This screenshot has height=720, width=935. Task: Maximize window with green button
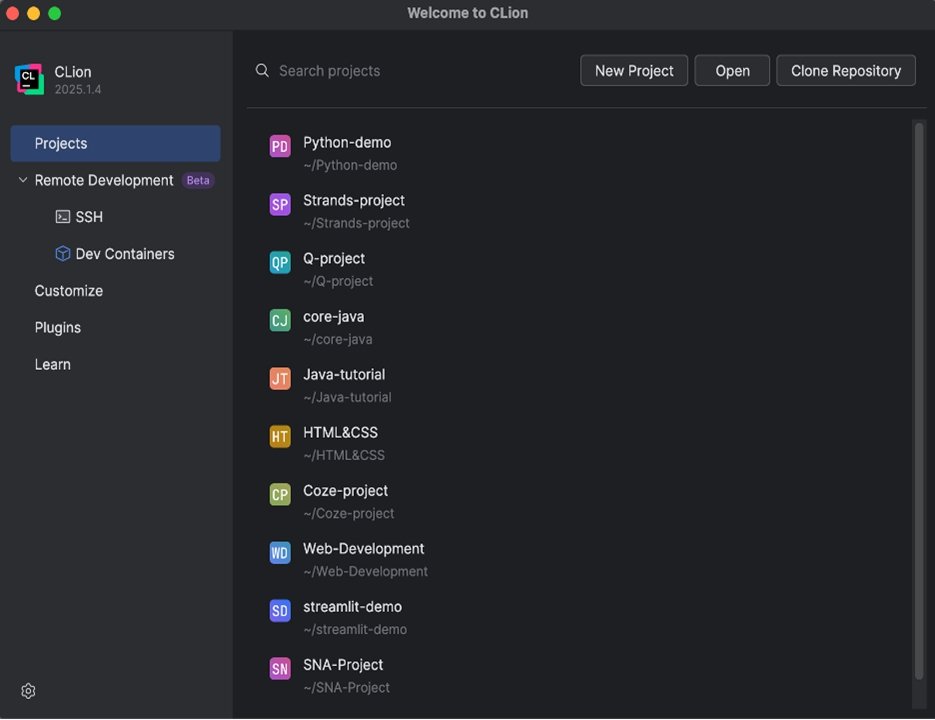pyautogui.click(x=54, y=13)
